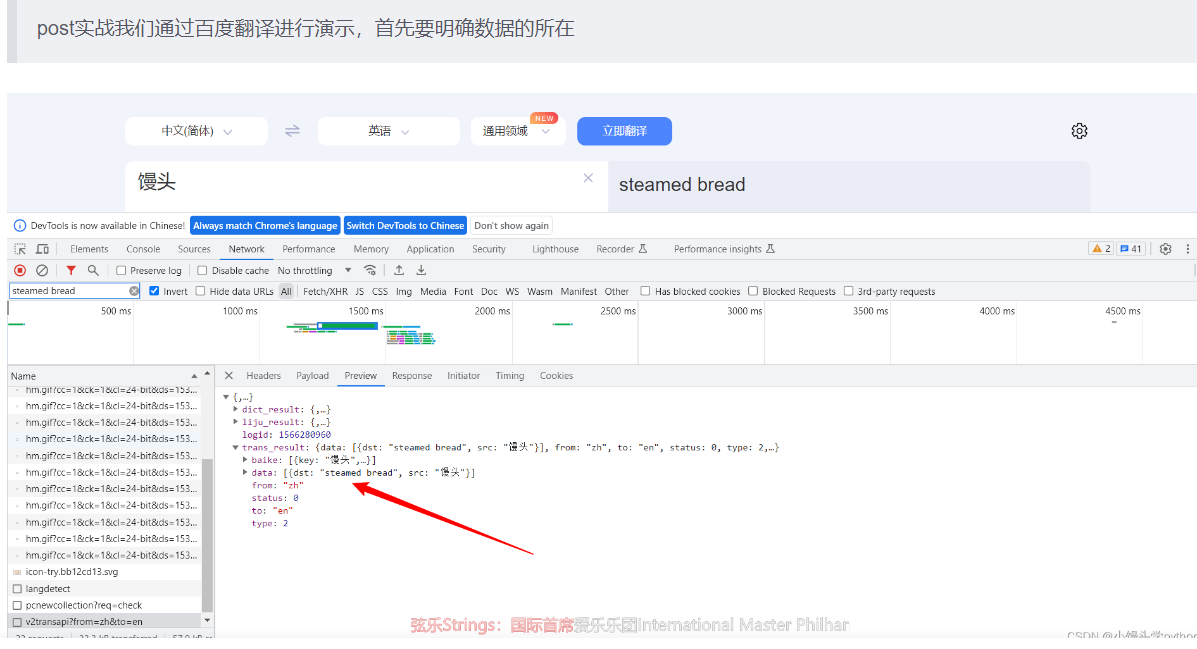
Task: Clear the 馒头 translation input
Action: point(588,178)
